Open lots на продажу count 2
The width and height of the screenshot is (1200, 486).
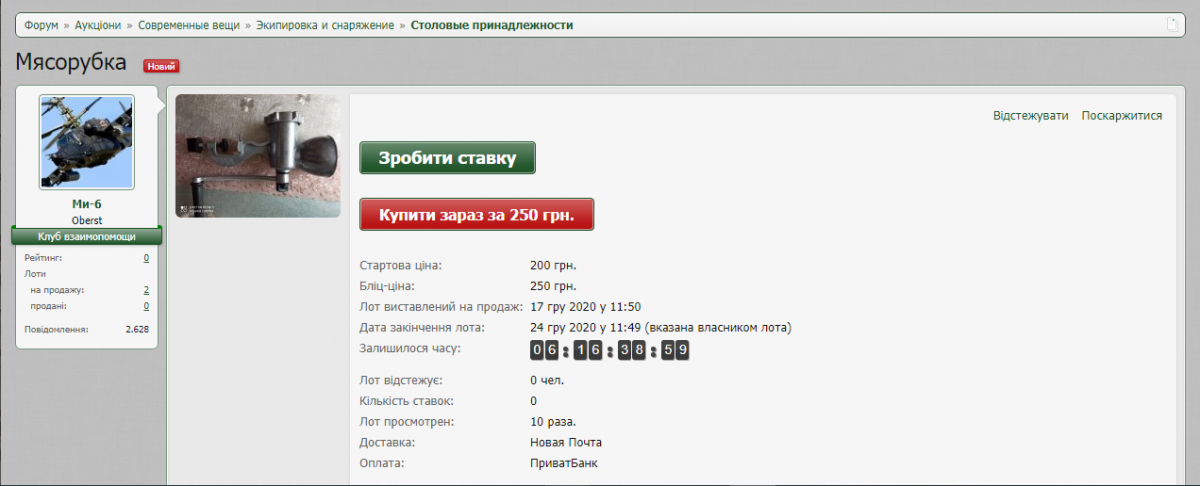point(146,290)
